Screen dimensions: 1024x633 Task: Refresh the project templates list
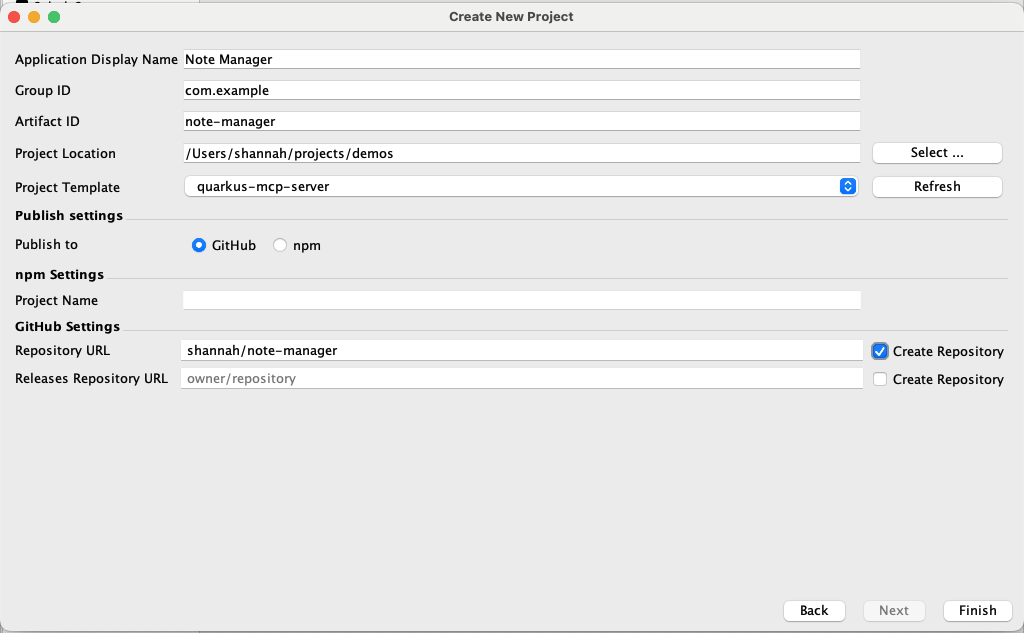(937, 186)
